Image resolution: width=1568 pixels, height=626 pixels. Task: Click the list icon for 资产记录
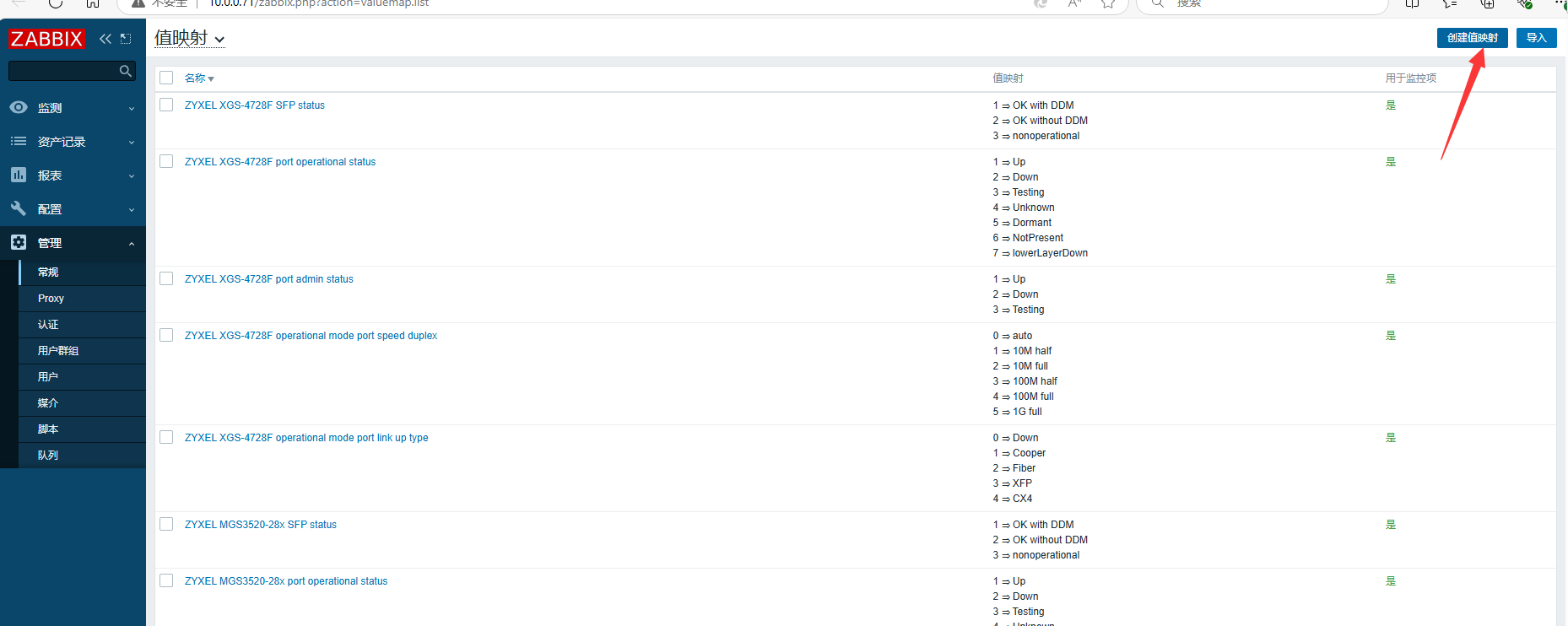19,141
